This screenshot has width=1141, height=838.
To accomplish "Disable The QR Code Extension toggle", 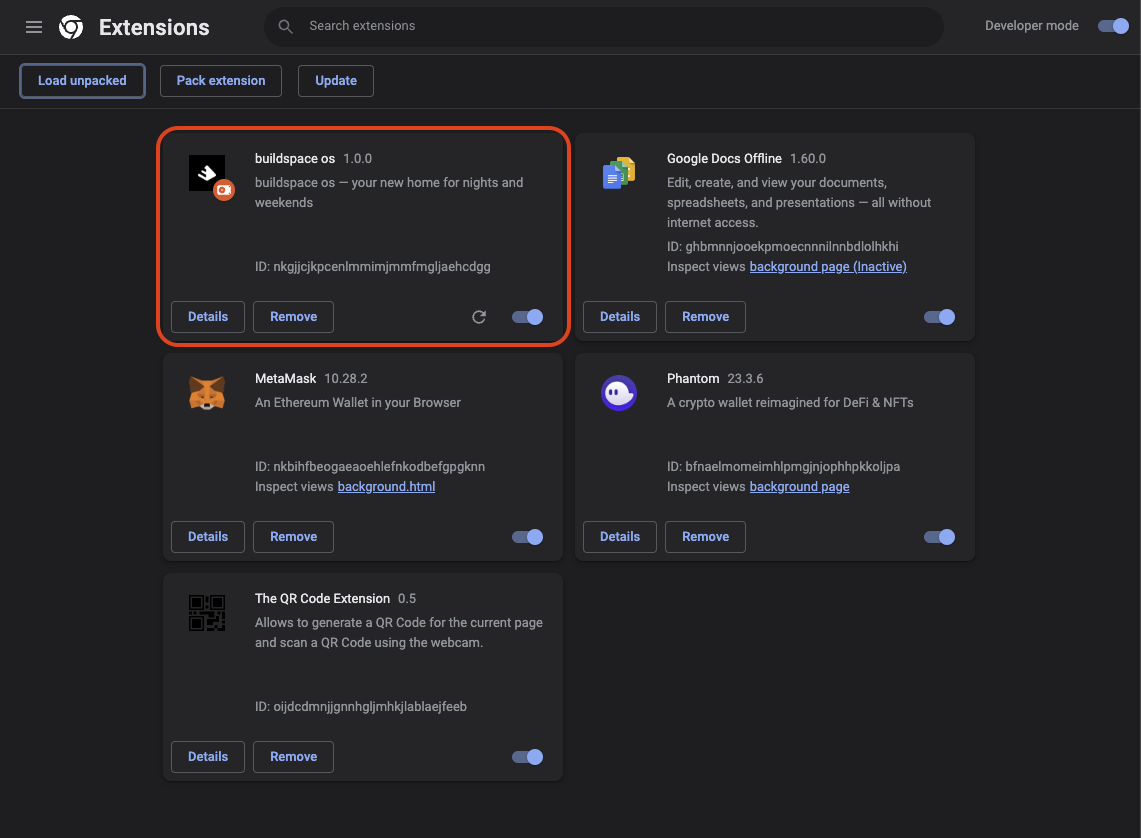I will 527,757.
